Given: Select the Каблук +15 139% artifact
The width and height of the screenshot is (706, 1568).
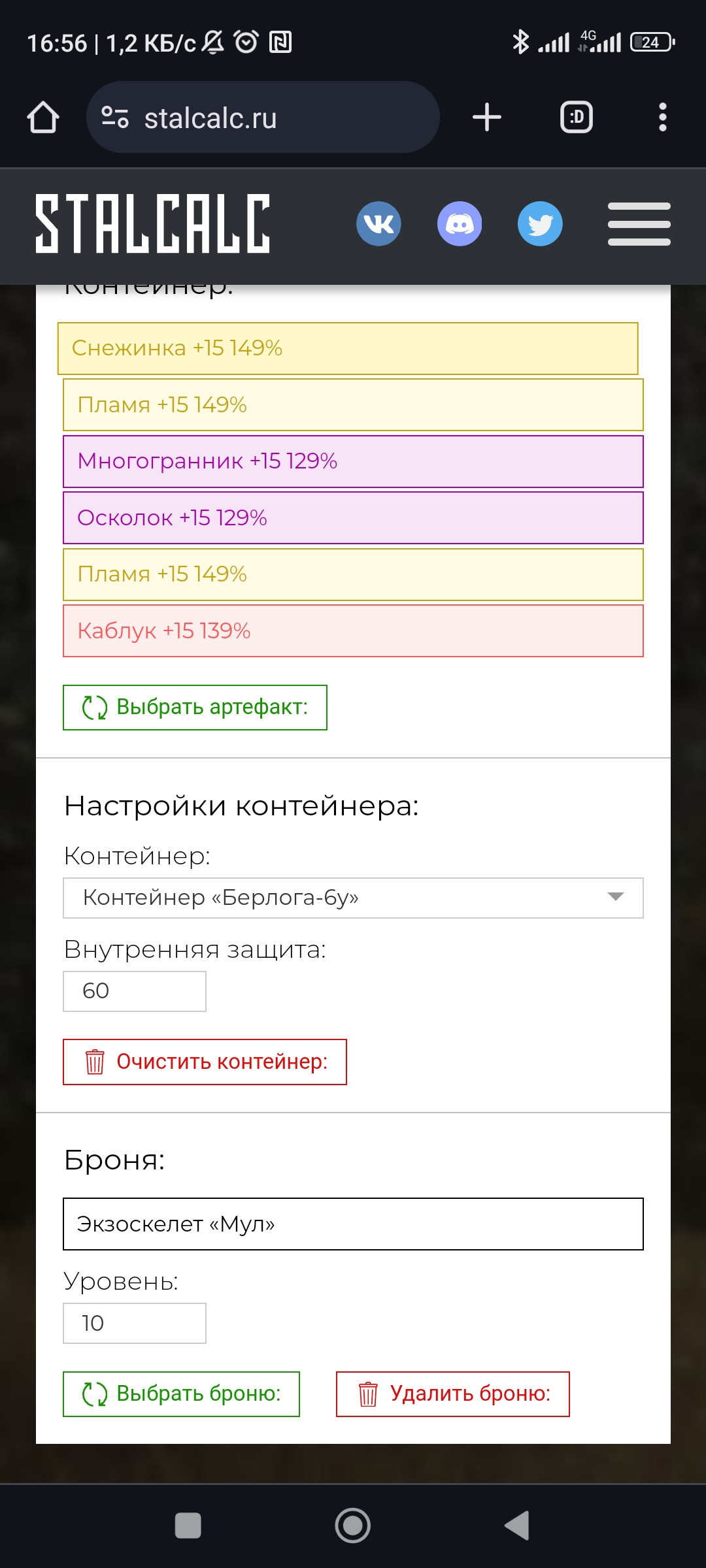Looking at the screenshot, I should (x=353, y=630).
